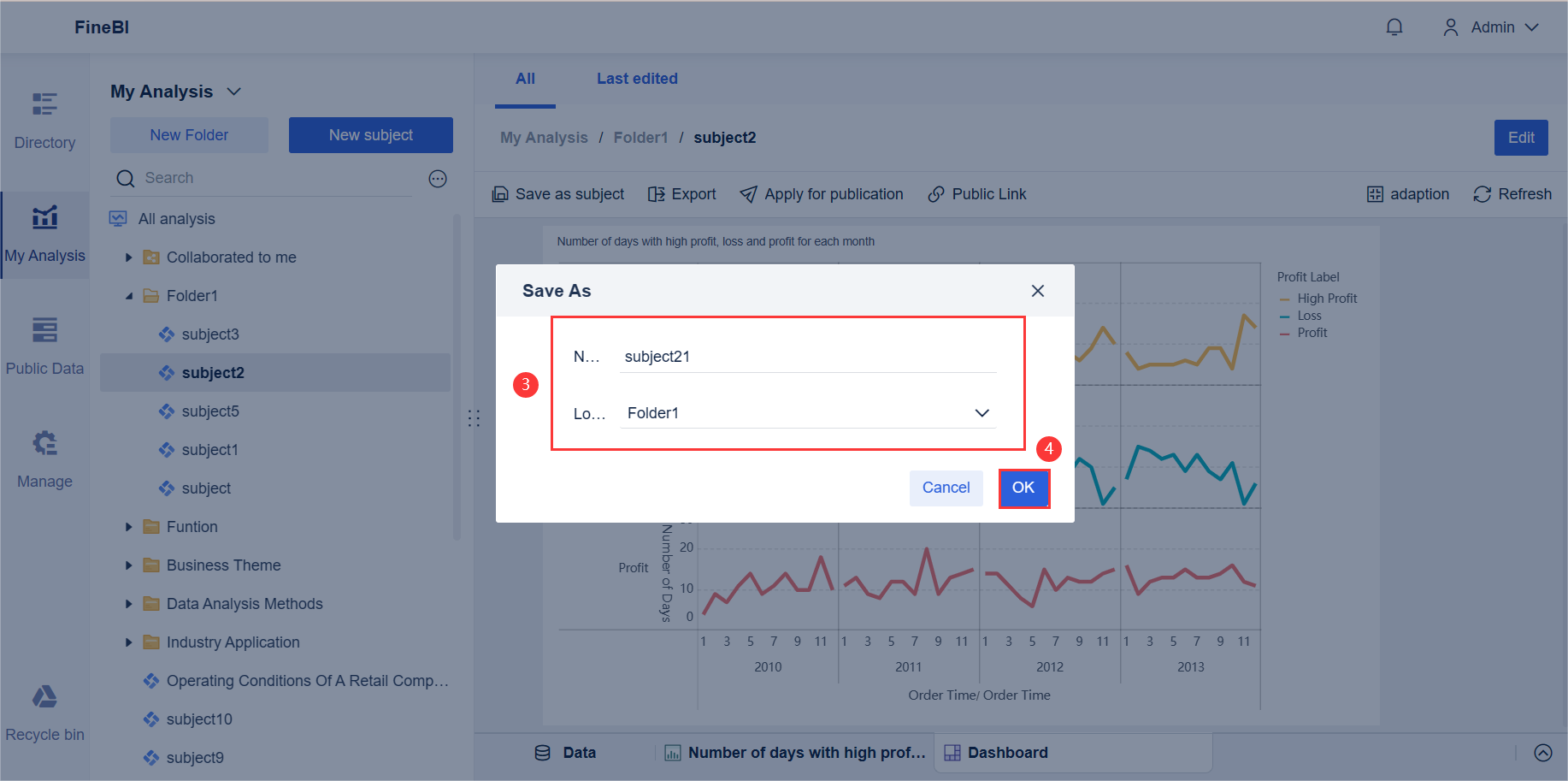The image size is (1568, 781).
Task: Click OK in the Save As dialog
Action: pyautogui.click(x=1023, y=488)
